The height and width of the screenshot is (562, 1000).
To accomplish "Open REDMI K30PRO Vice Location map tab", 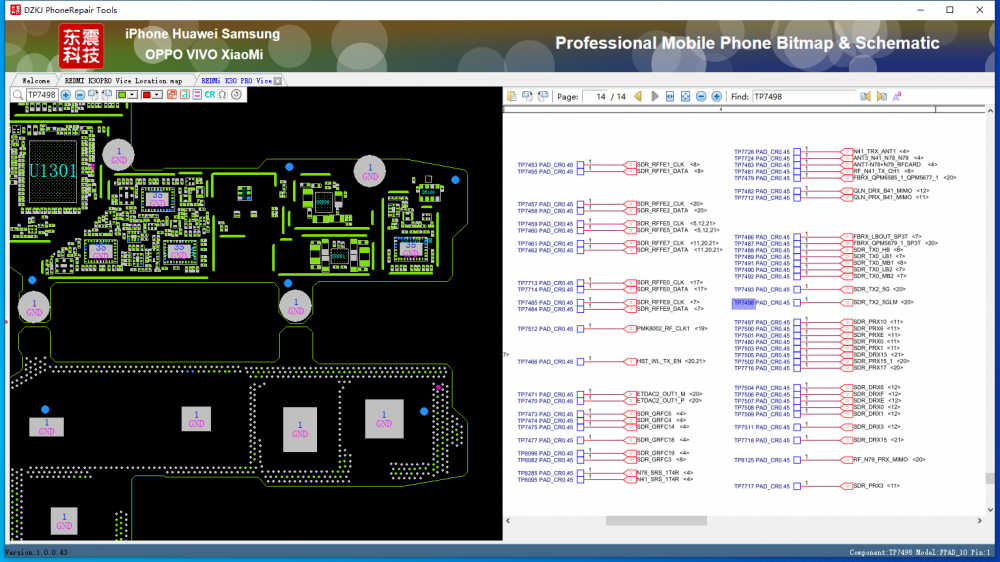I will point(124,80).
